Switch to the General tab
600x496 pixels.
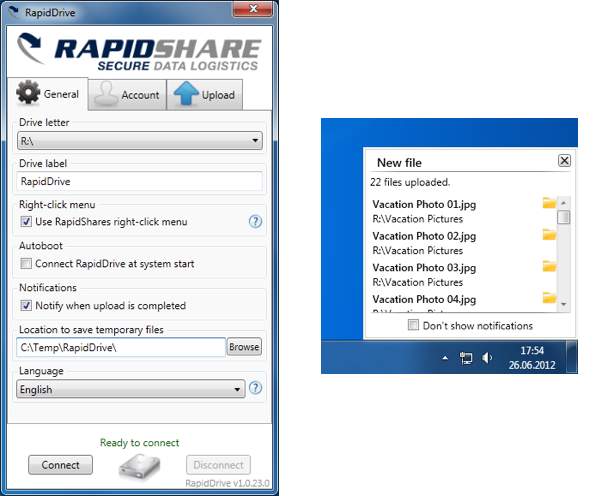point(48,94)
